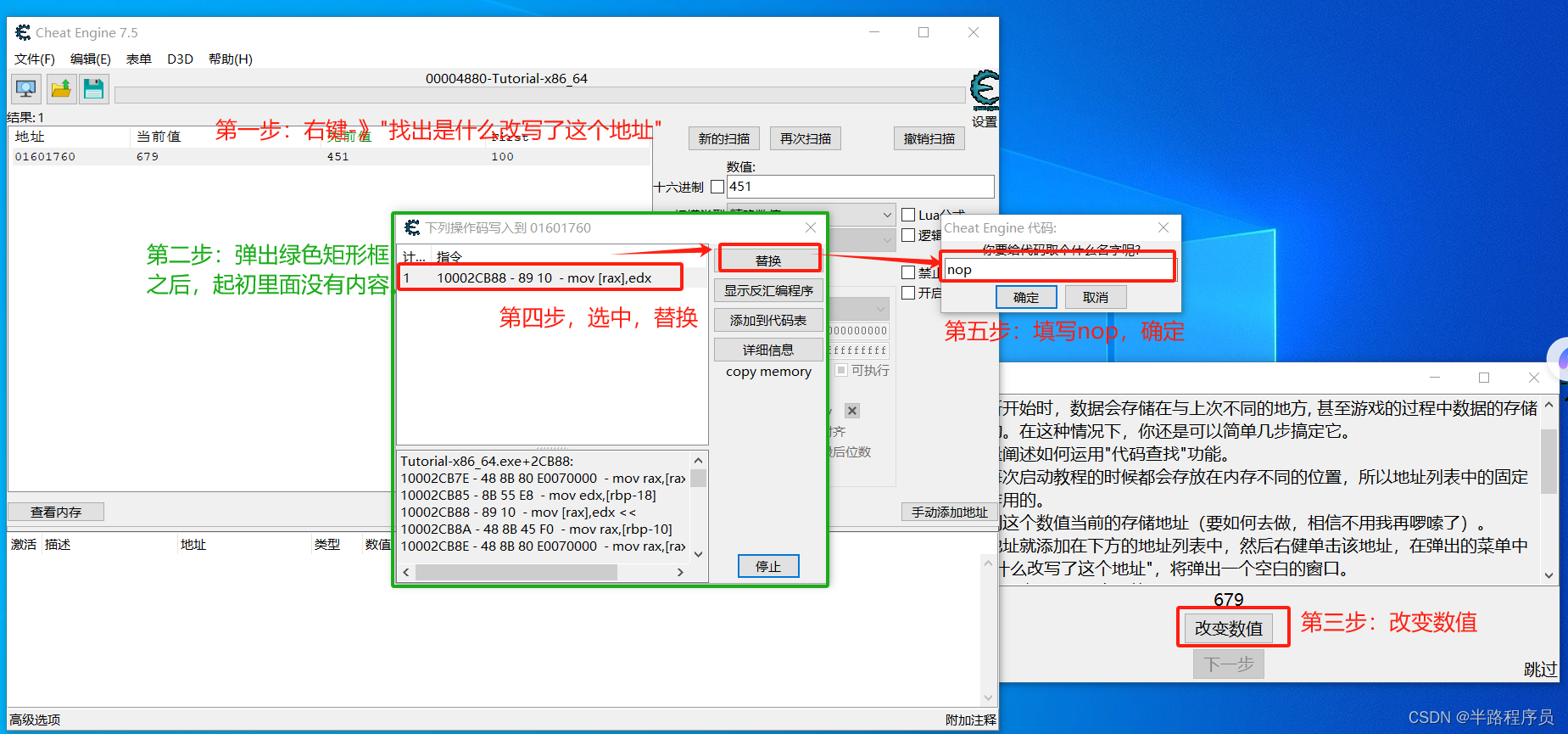Image resolution: width=1568 pixels, height=734 pixels.
Task: Click the green save floppy icon
Action: pos(94,88)
